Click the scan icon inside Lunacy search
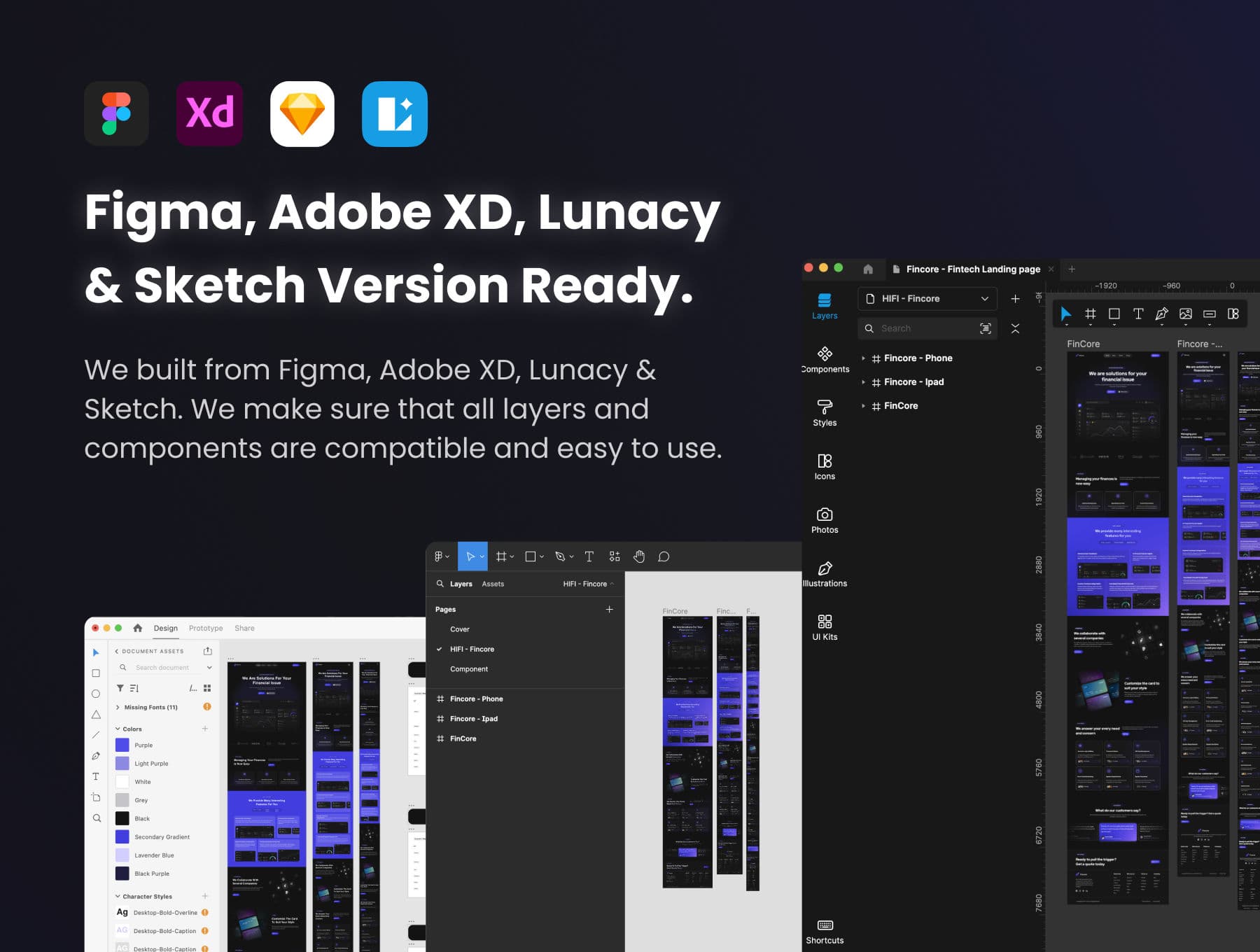 (986, 328)
